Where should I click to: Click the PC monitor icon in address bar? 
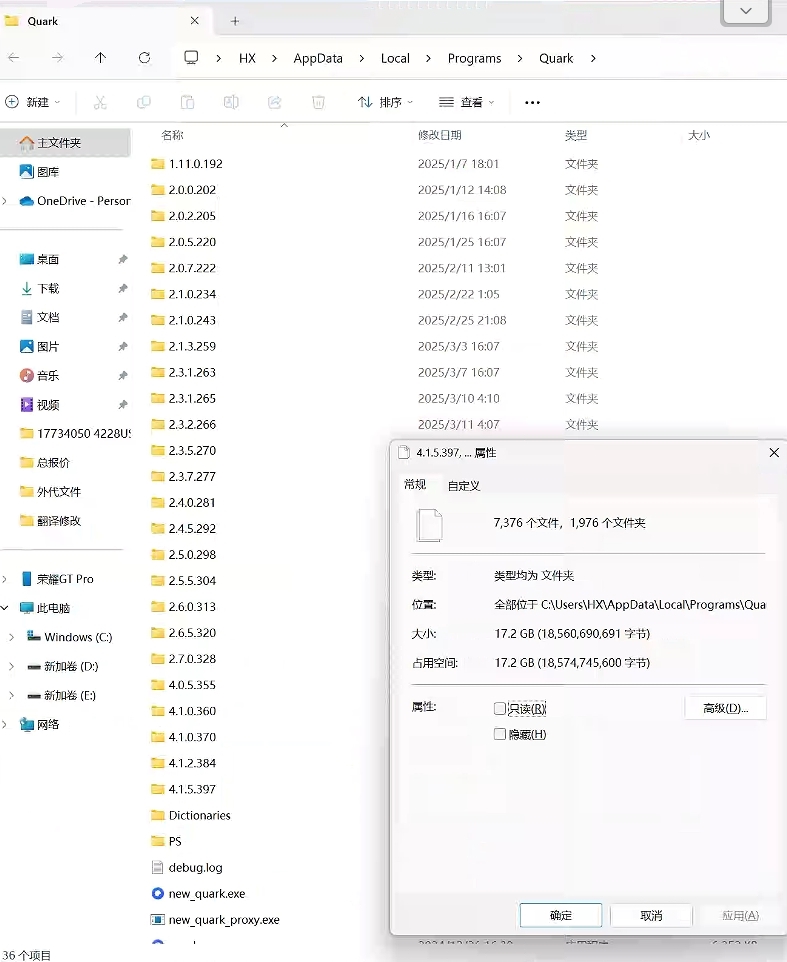(191, 58)
